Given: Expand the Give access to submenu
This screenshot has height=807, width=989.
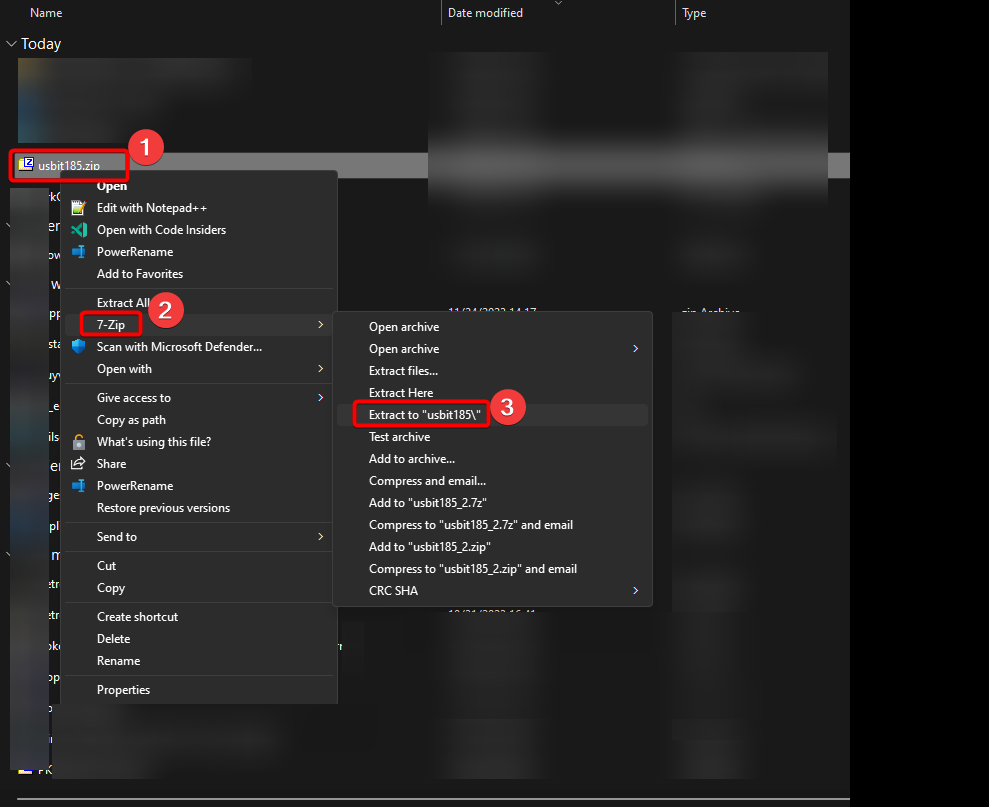Looking at the screenshot, I should [321, 398].
